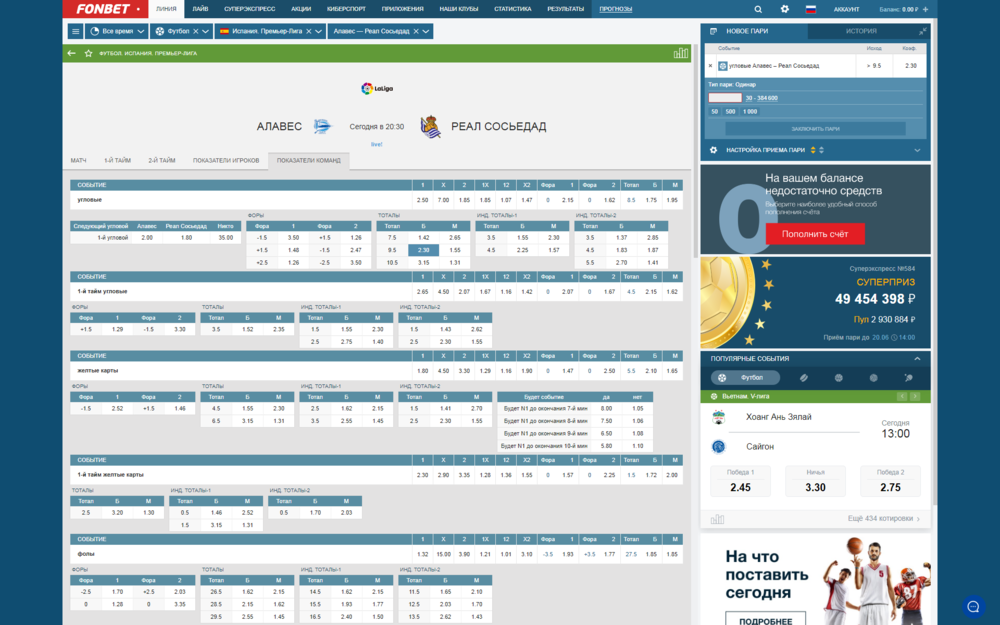Click Суперэкспресс СУПЕРПРИЗ jackpot banner
The height and width of the screenshot is (625, 1000).
tap(815, 302)
